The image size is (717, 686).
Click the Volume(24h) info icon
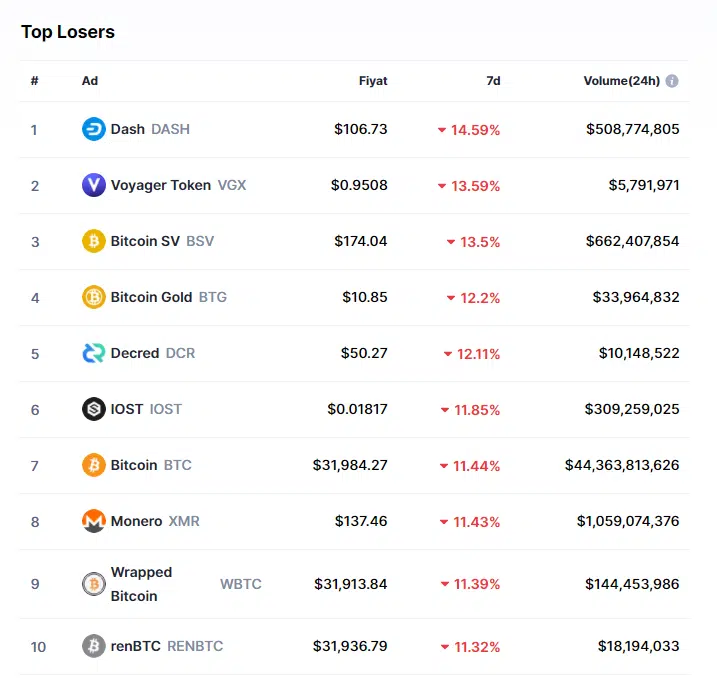point(672,81)
